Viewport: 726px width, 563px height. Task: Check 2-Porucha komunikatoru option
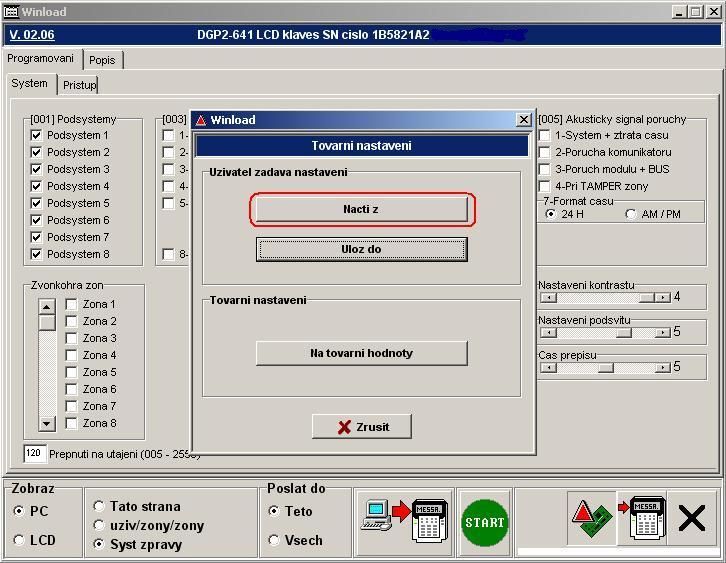pos(545,152)
